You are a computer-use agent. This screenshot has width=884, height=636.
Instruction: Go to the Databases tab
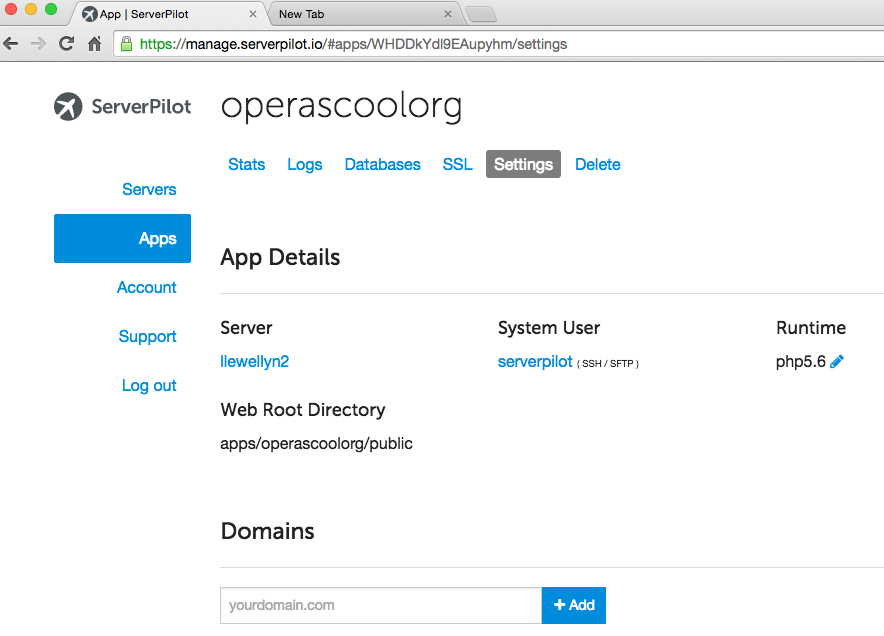point(382,164)
